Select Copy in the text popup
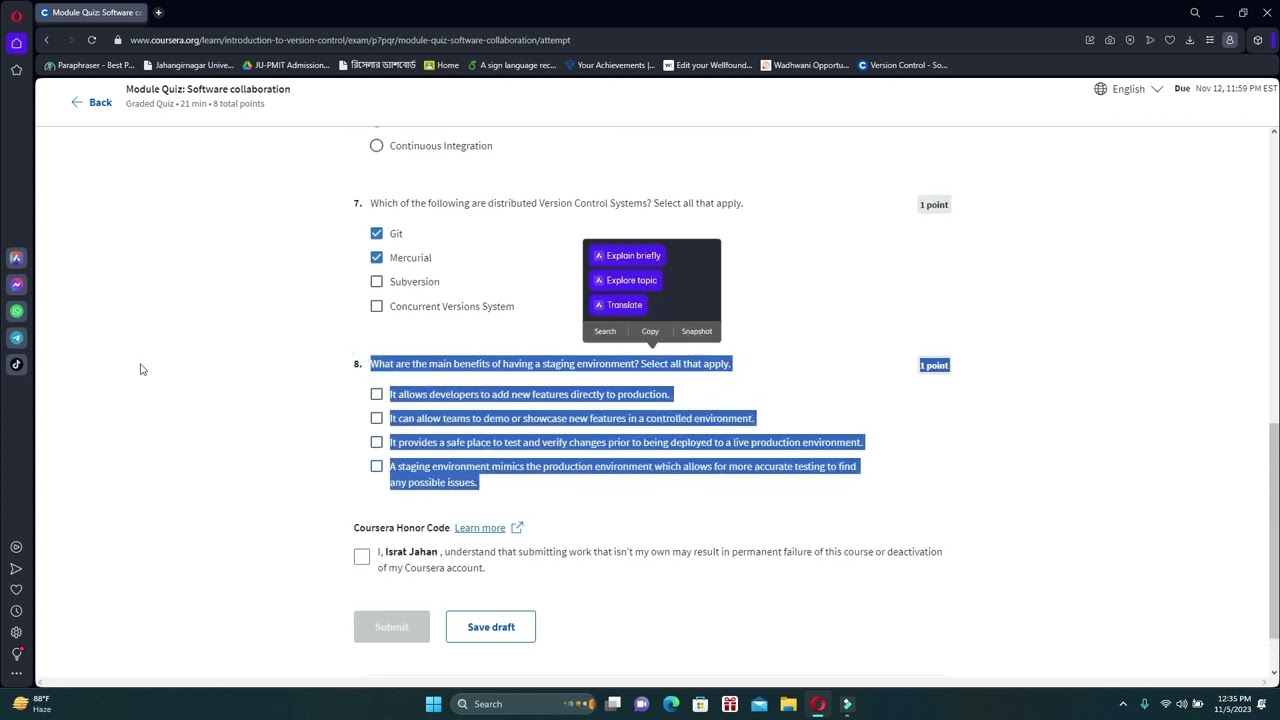This screenshot has width=1280, height=720. point(650,331)
